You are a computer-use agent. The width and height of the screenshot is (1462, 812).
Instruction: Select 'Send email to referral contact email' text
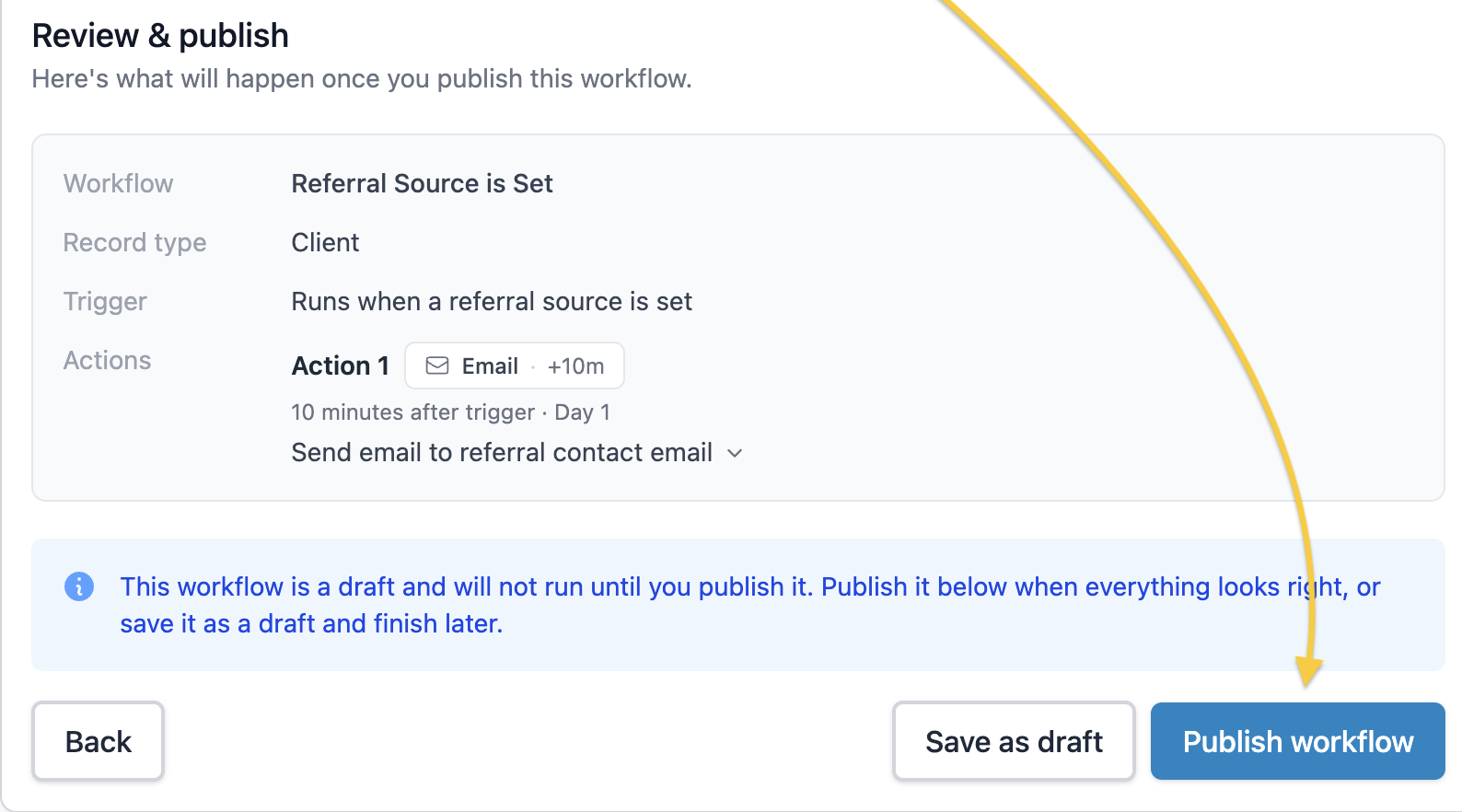(502, 453)
